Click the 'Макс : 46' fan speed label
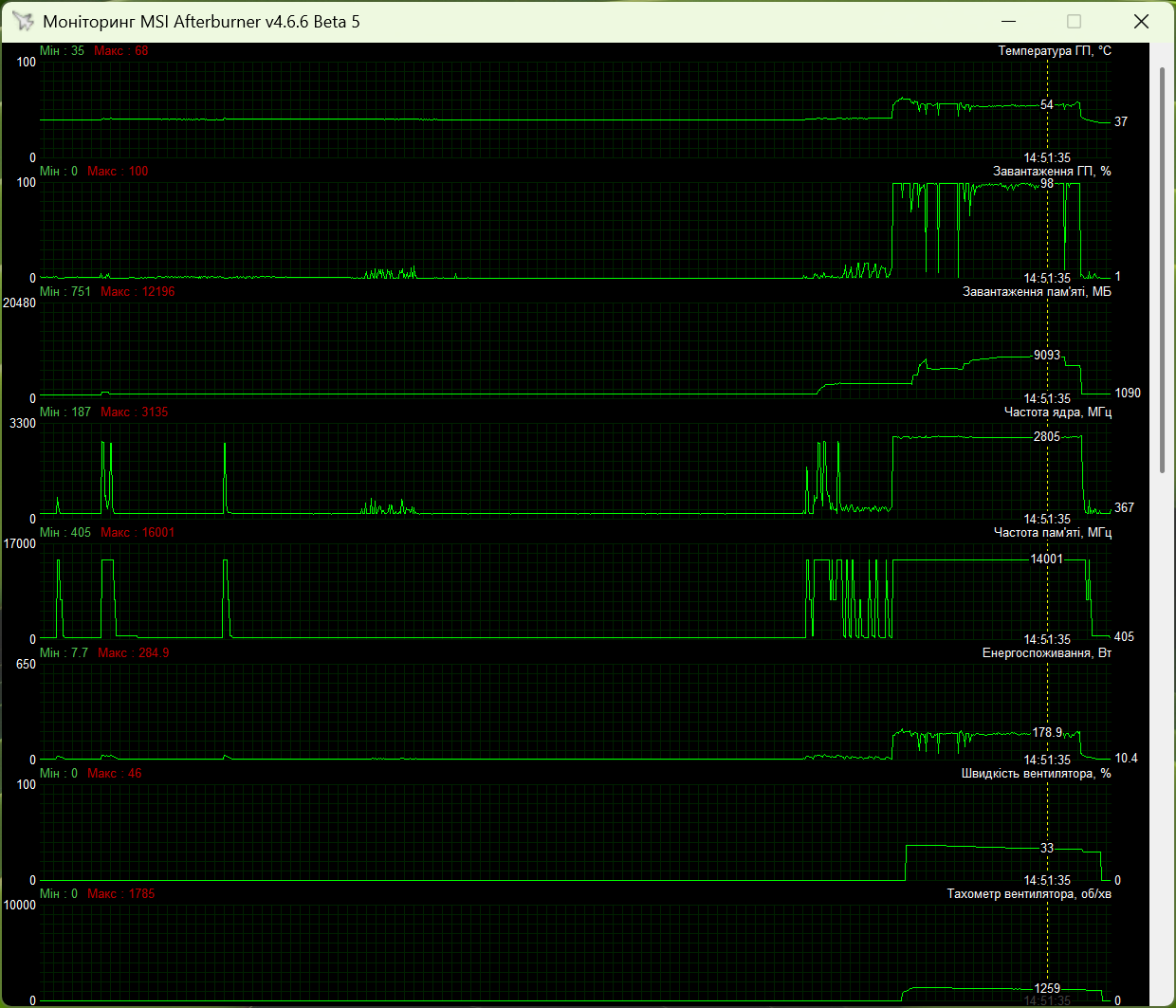This screenshot has width=1176, height=1008. [114, 774]
